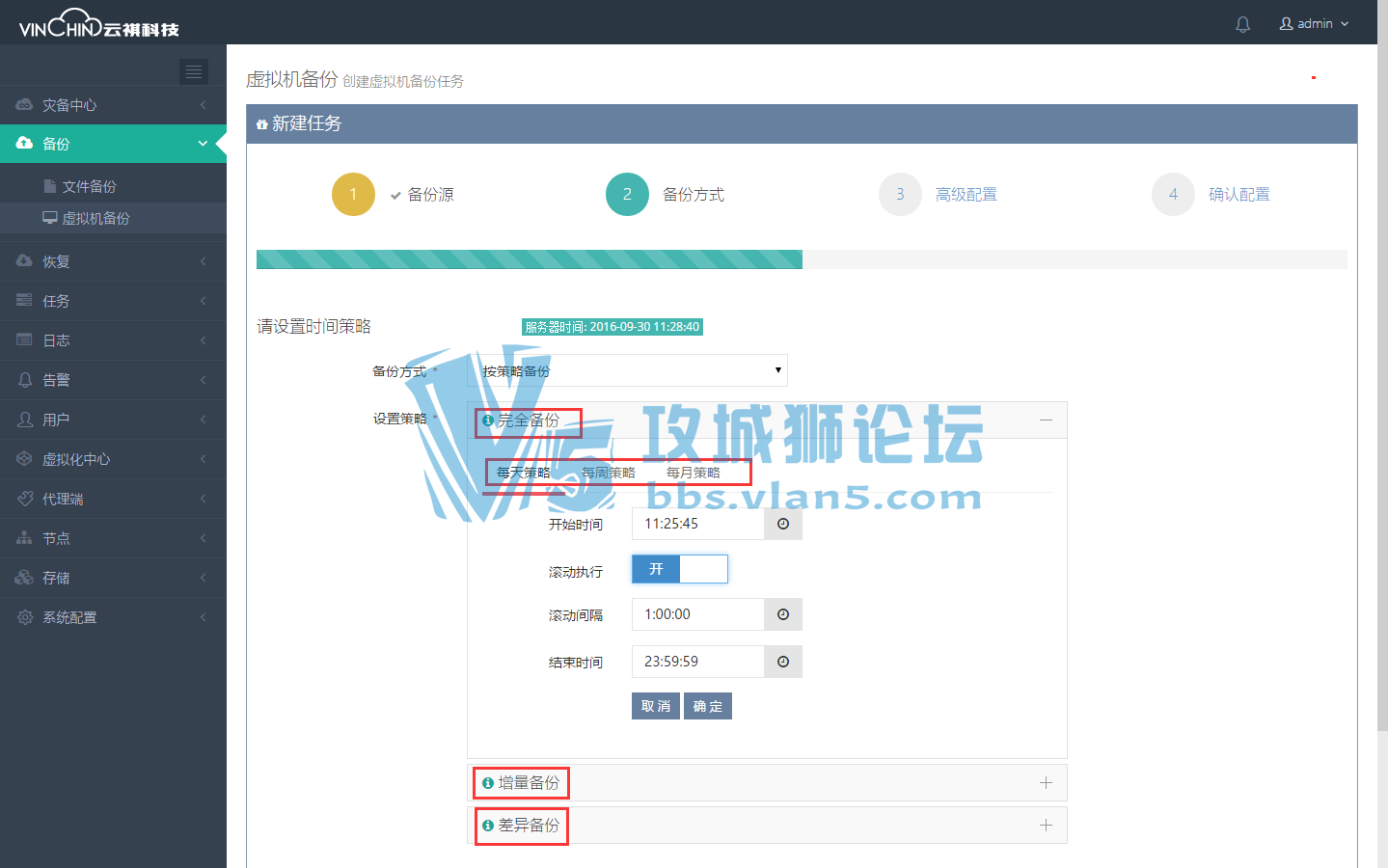The width and height of the screenshot is (1388, 868).
Task: Open the admin user menu
Action: point(1314,23)
